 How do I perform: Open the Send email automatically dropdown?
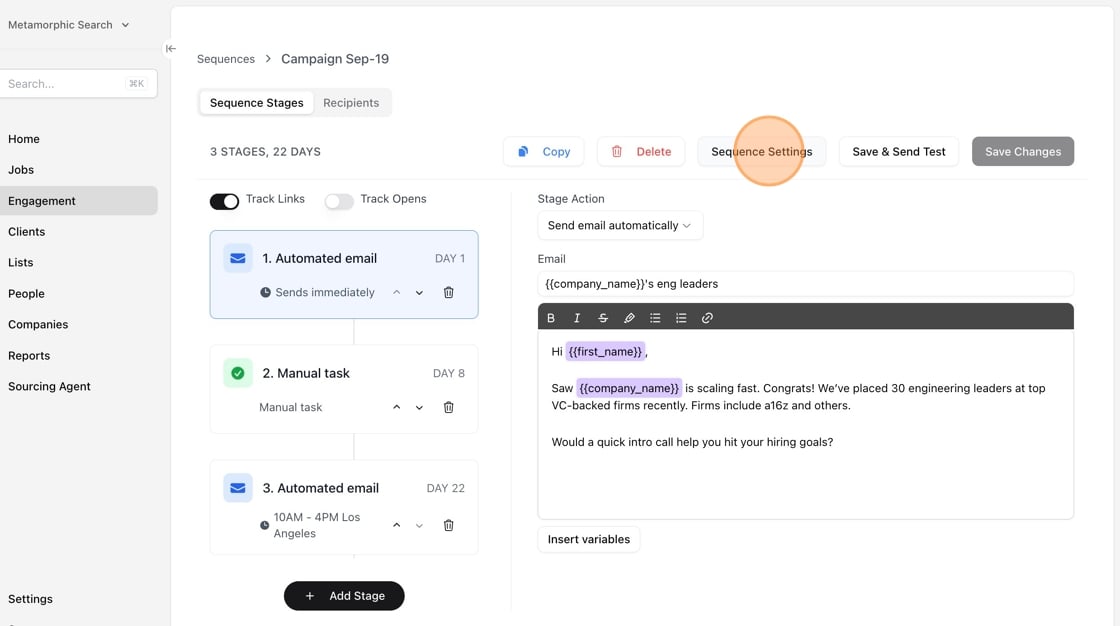point(620,225)
